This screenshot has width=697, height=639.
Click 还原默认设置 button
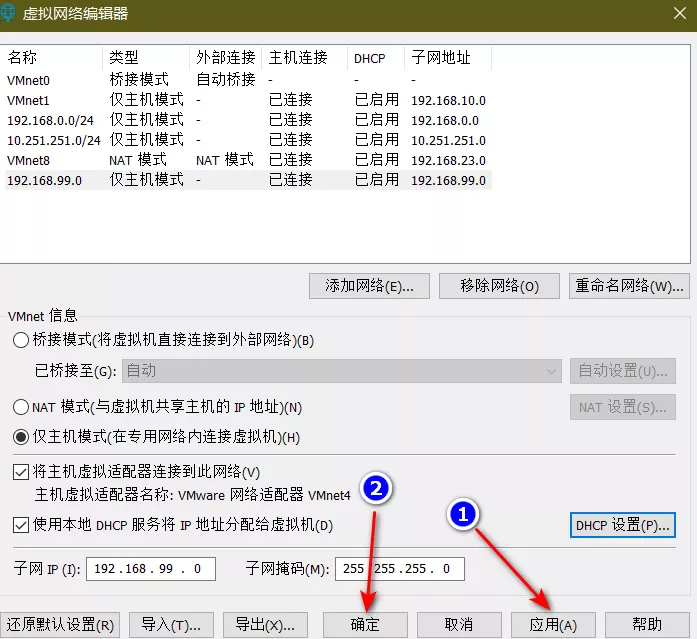pos(61,624)
